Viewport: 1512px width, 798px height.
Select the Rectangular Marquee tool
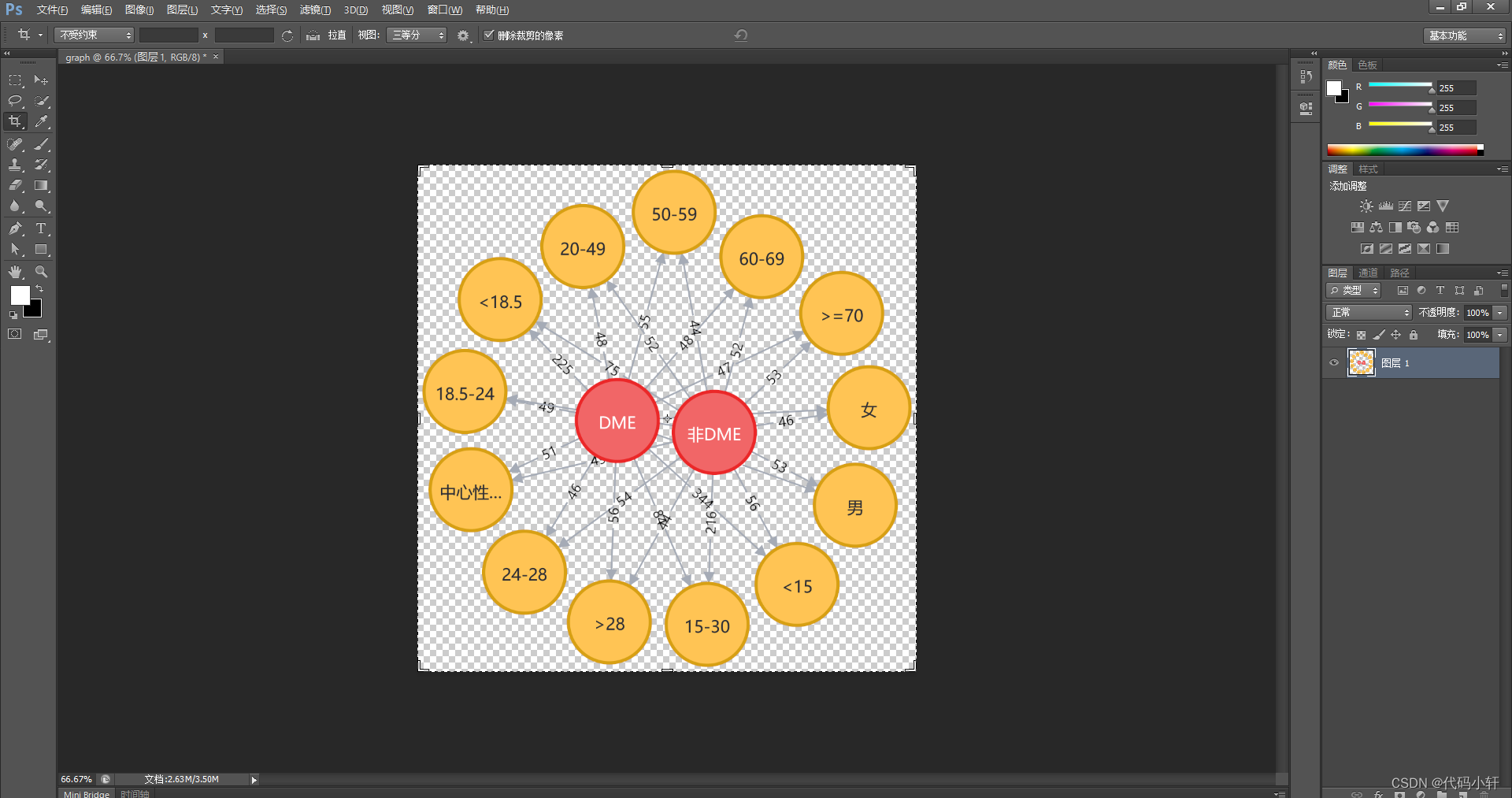coord(15,80)
